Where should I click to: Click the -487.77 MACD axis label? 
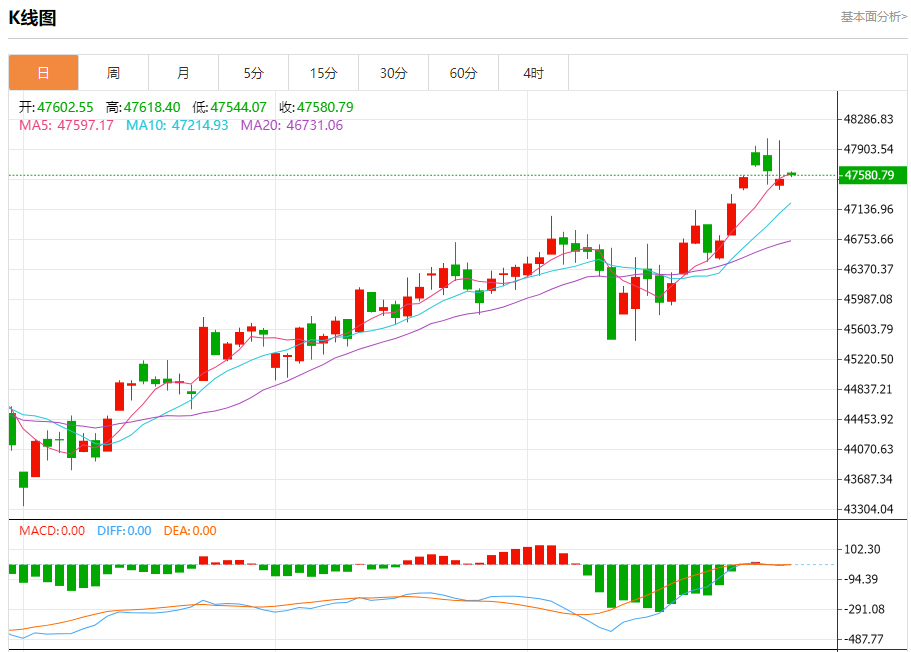(864, 639)
